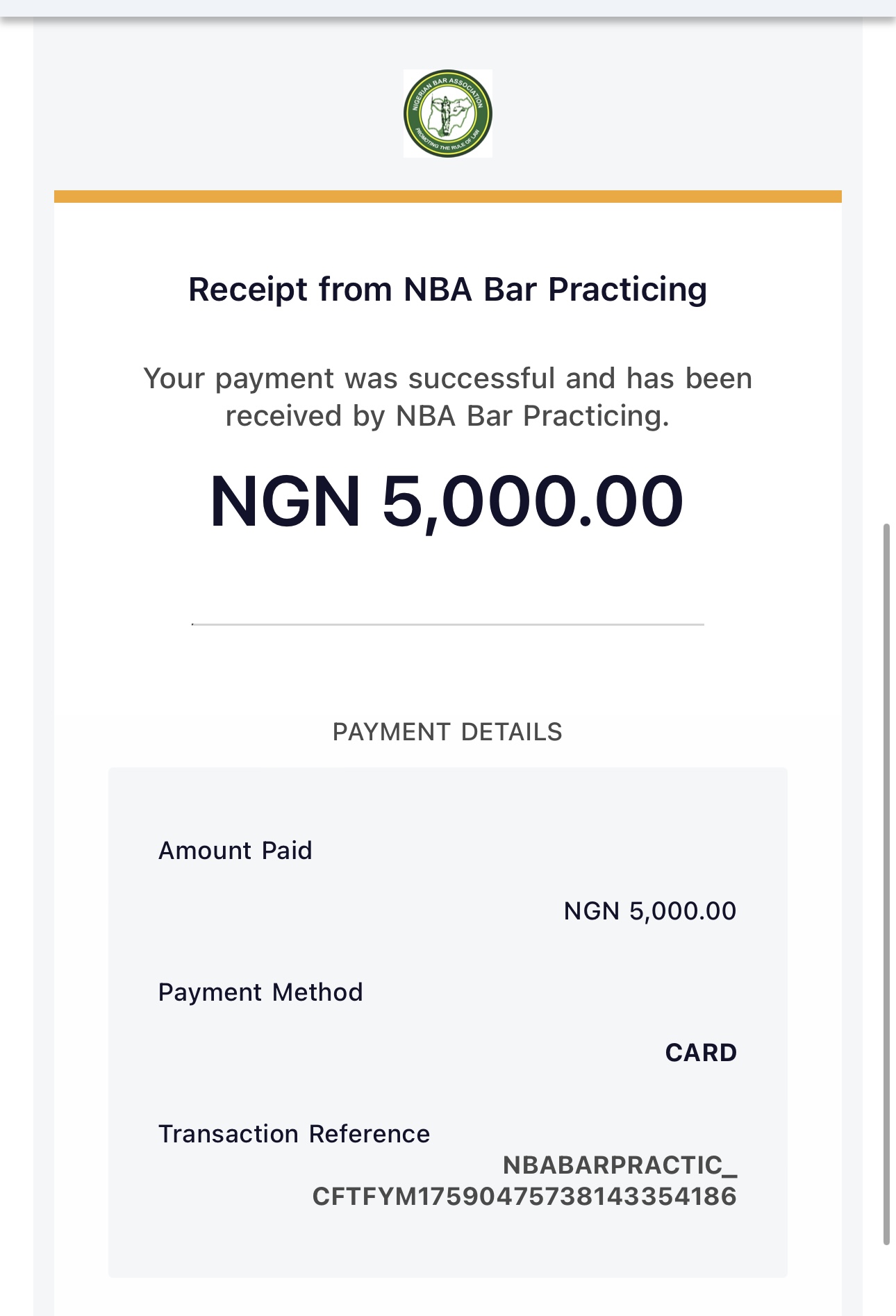Select the 'Transaction Reference' label
896x1316 pixels.
[294, 1134]
